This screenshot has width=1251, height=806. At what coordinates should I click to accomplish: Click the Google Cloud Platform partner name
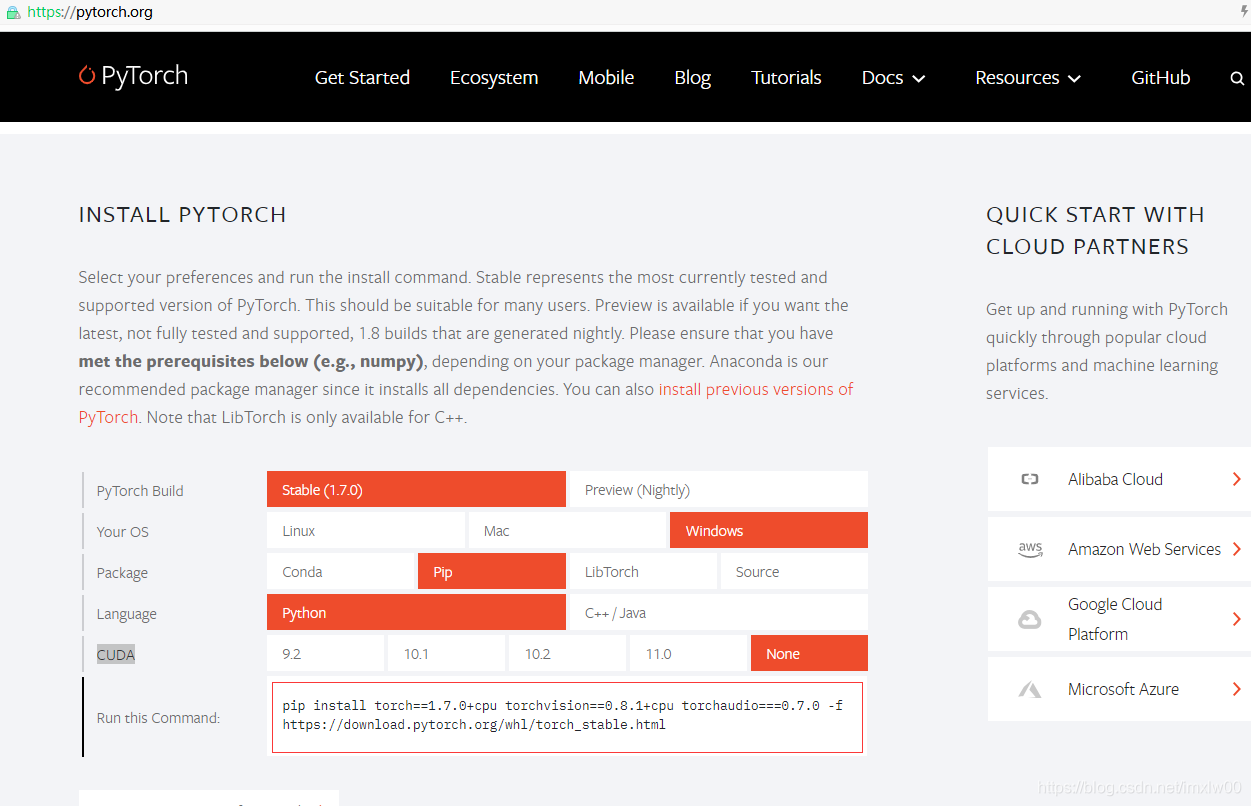point(1115,619)
